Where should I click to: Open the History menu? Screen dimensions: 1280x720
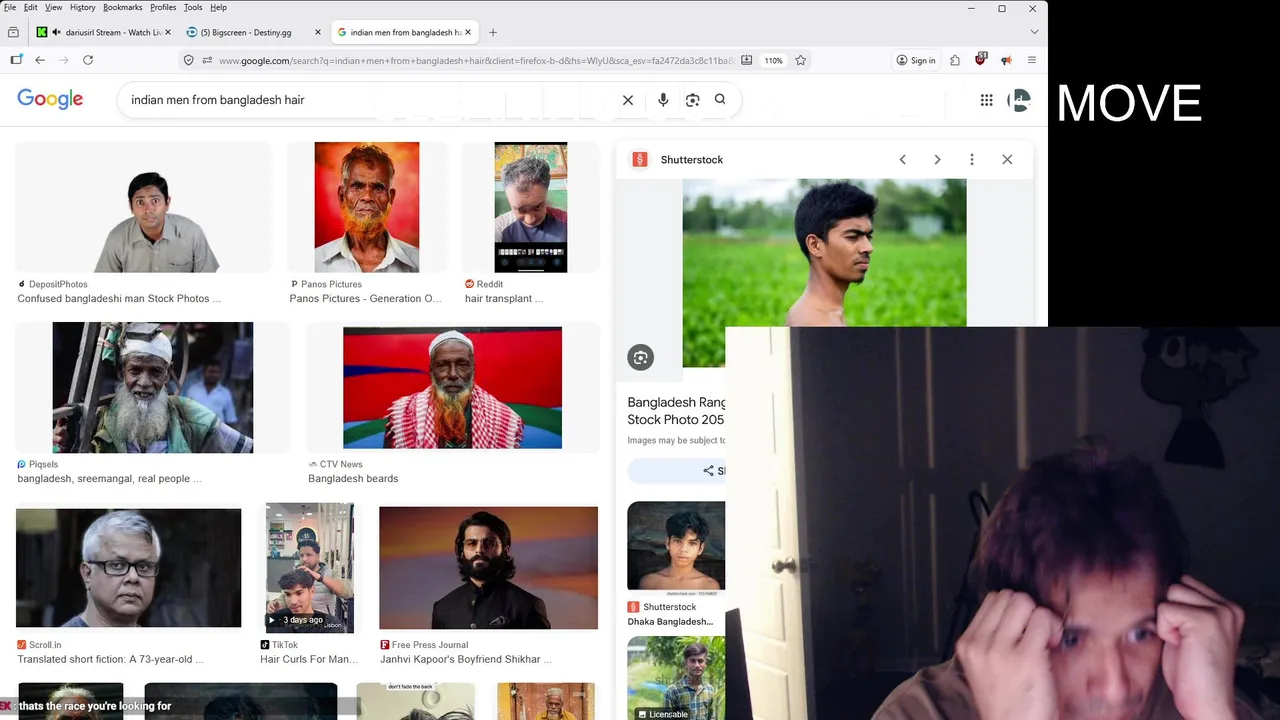click(x=82, y=7)
